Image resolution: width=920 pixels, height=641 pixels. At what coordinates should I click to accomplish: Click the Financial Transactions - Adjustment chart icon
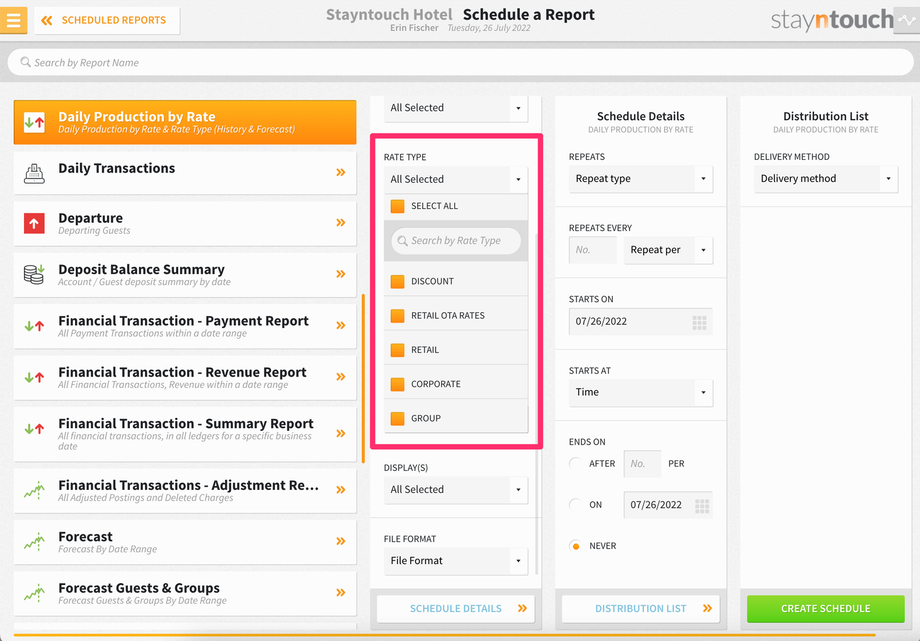click(34, 490)
